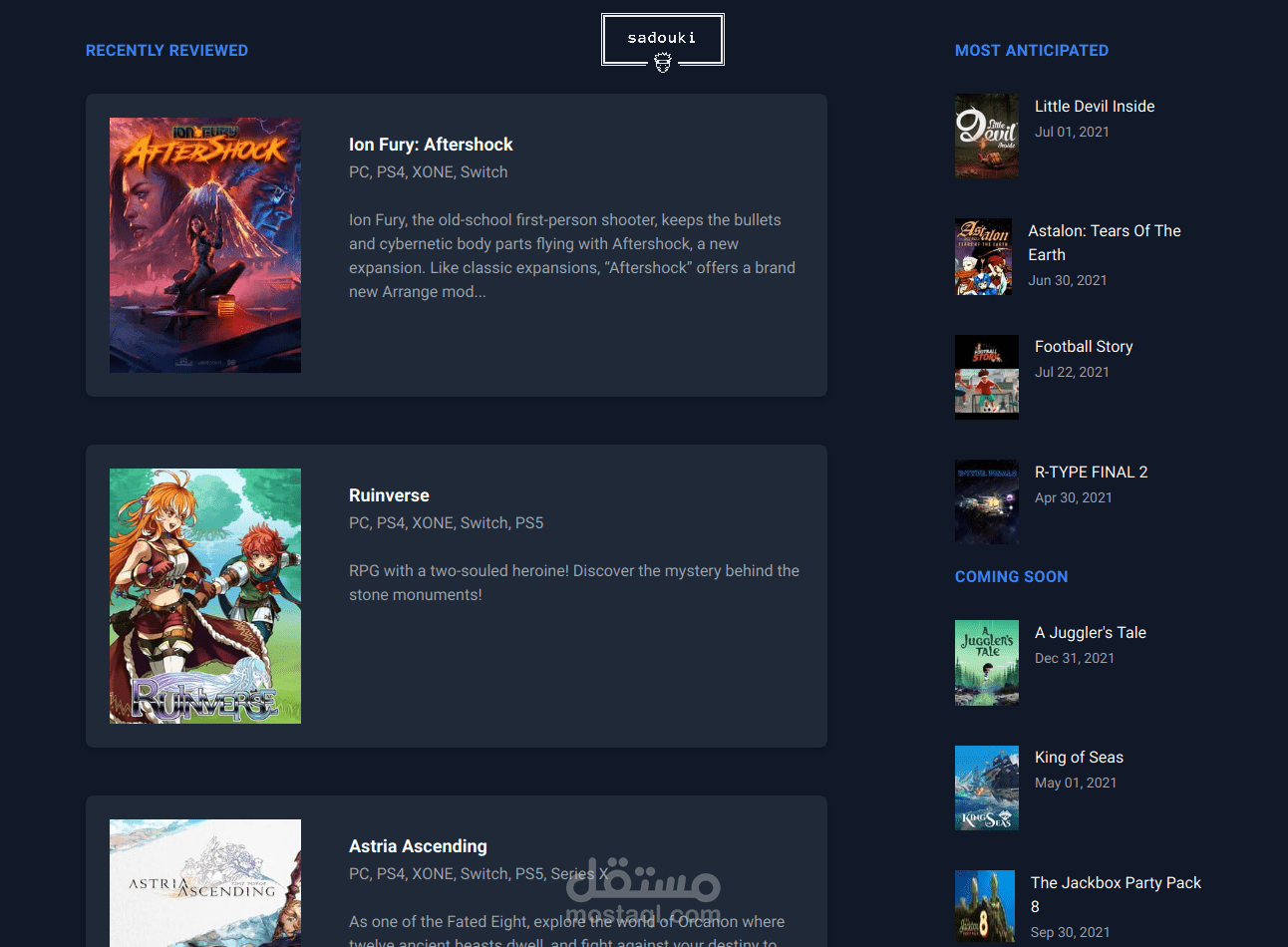
Task: Open the King of Seas thumbnail
Action: pos(987,788)
